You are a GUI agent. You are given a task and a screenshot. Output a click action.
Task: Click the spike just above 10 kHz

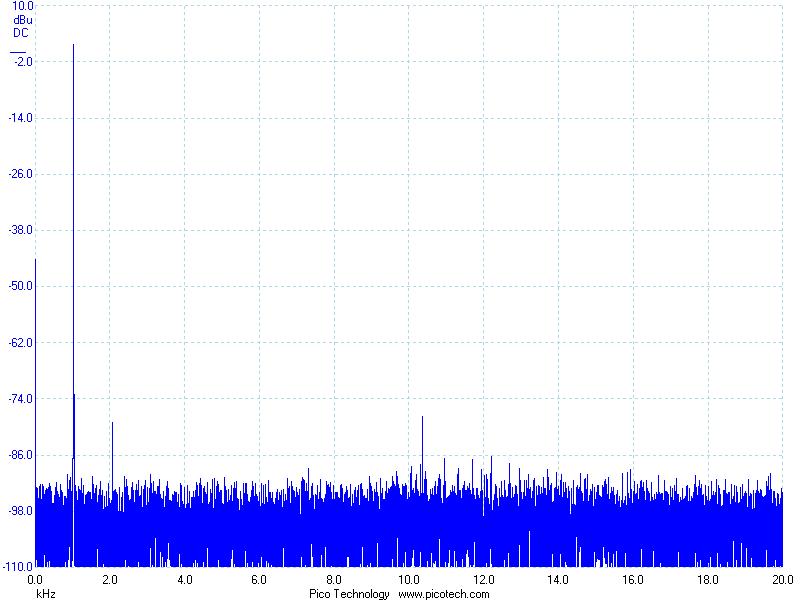coord(422,449)
